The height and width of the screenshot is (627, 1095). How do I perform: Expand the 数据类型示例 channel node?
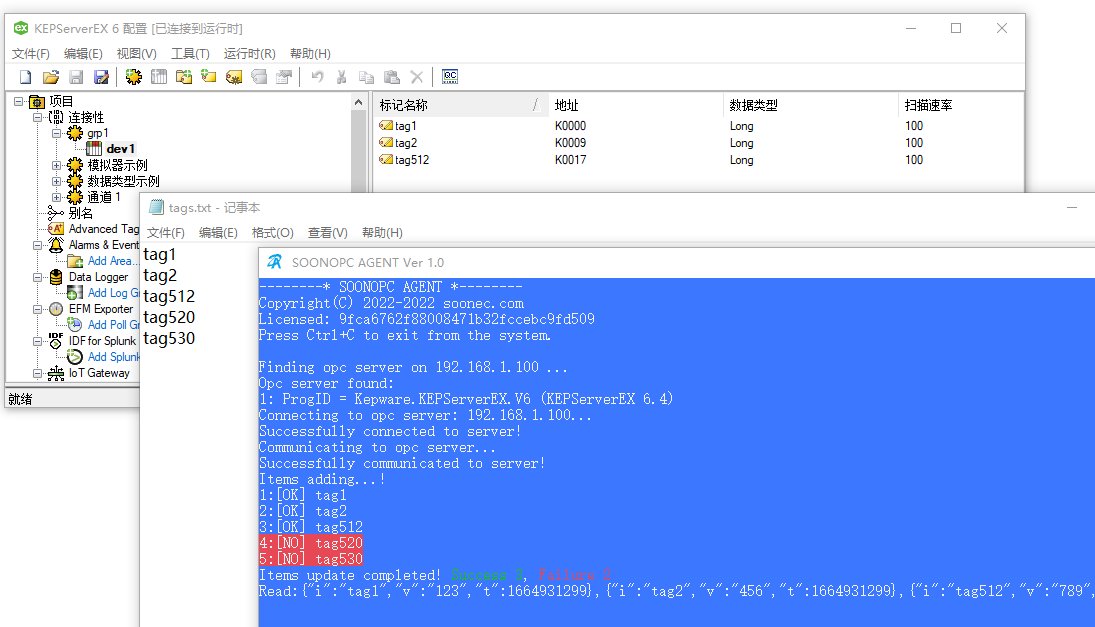[x=57, y=181]
